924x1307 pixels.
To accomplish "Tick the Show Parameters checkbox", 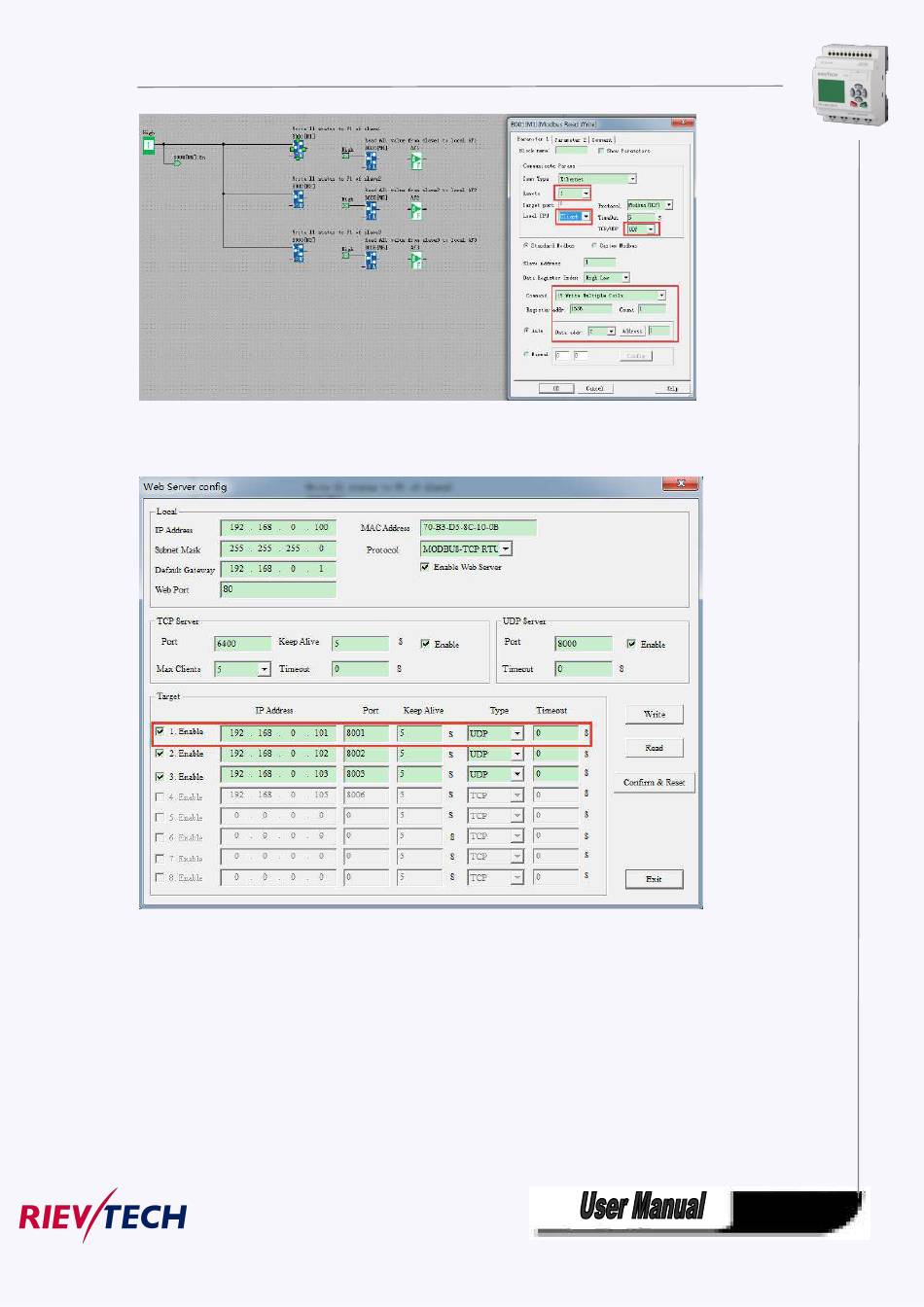I will [601, 151].
